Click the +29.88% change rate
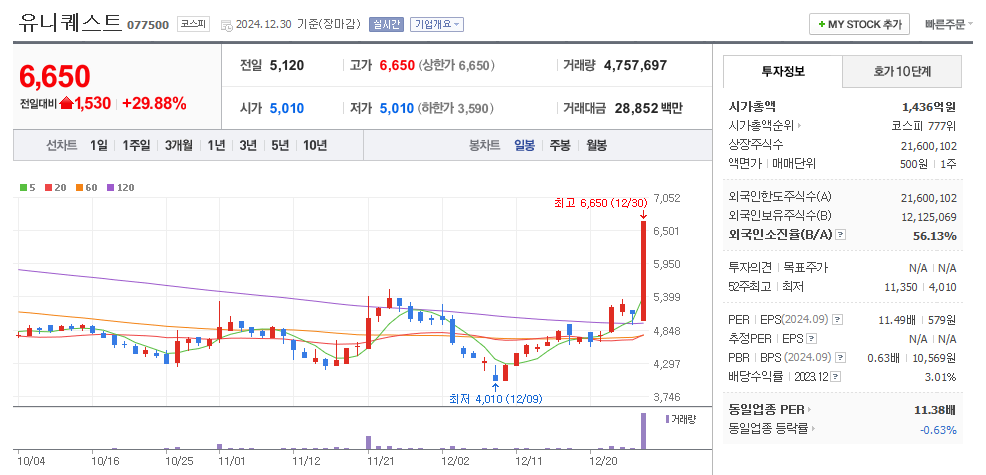Screen dimensions: 986x475 154,104
